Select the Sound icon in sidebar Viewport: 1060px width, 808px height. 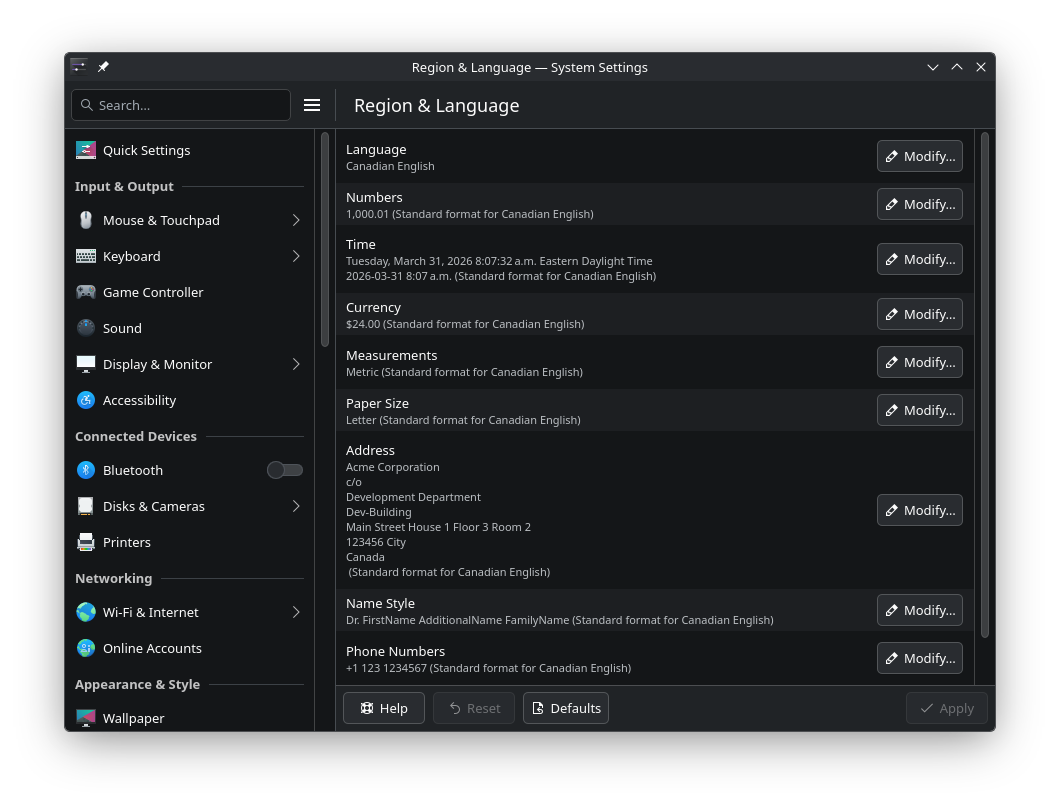(x=86, y=328)
